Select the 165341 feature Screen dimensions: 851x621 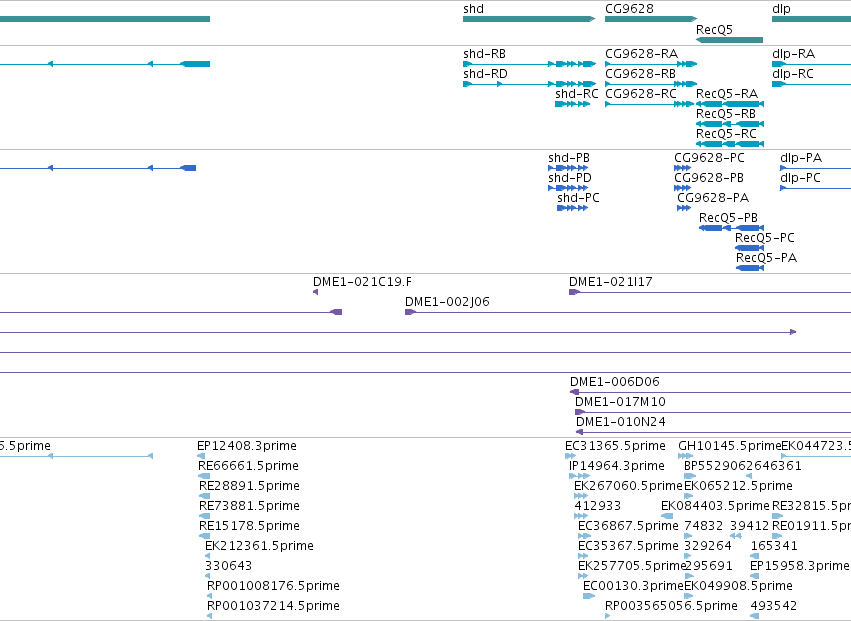coord(774,546)
